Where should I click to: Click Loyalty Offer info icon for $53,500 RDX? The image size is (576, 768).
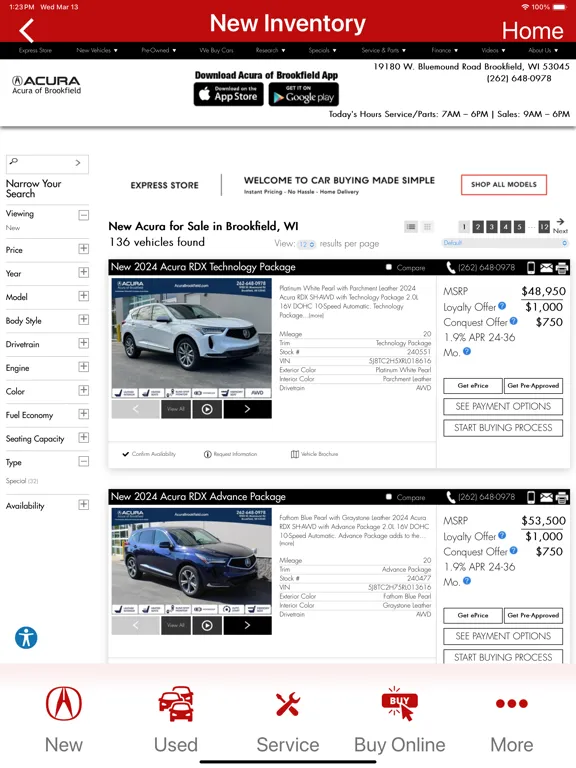pyautogui.click(x=502, y=535)
